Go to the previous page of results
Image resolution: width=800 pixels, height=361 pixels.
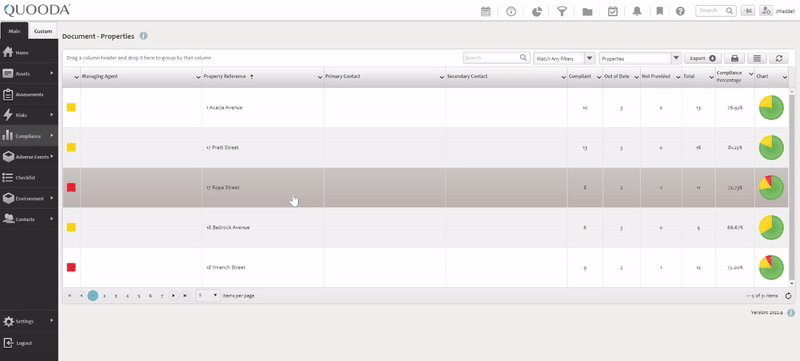81,295
